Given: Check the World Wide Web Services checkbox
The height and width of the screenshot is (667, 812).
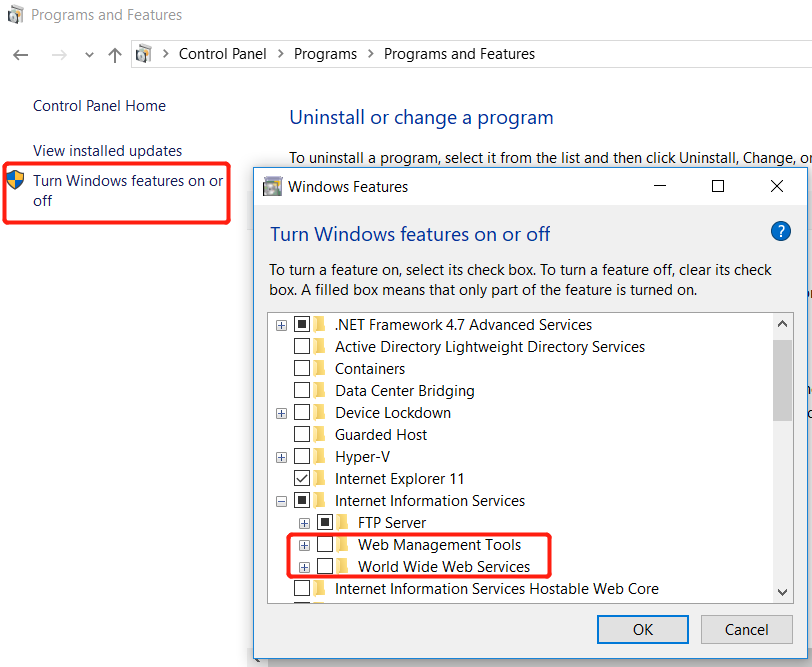Looking at the screenshot, I should (325, 567).
